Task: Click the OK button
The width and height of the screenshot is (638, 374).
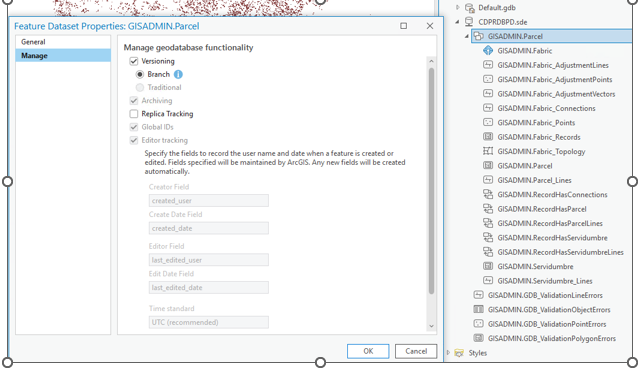Action: [368, 351]
